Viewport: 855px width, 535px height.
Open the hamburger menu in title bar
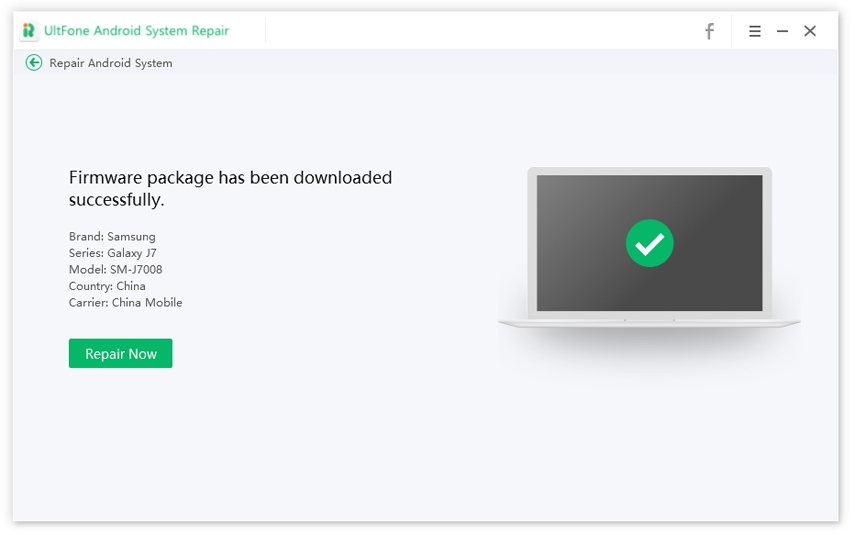tap(755, 31)
